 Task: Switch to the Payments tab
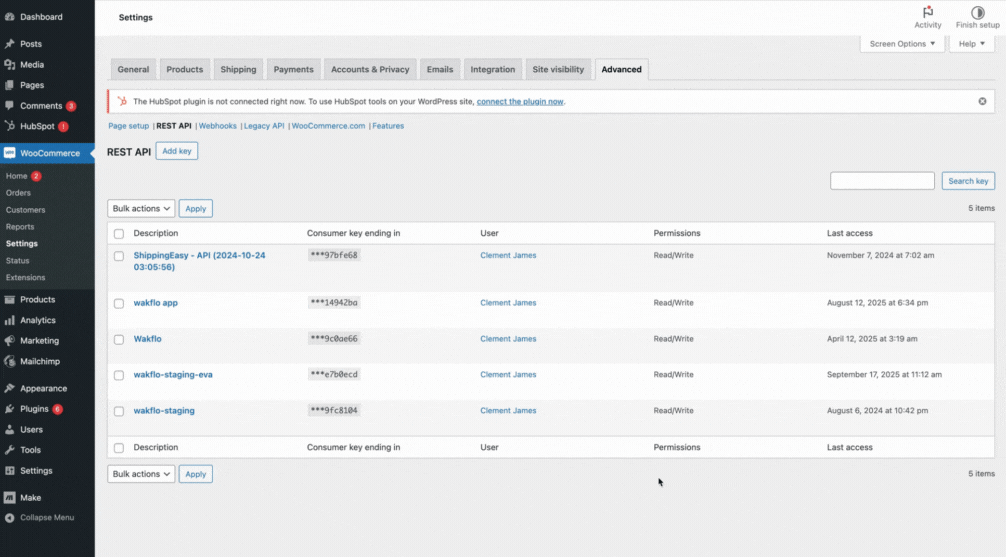(x=294, y=69)
